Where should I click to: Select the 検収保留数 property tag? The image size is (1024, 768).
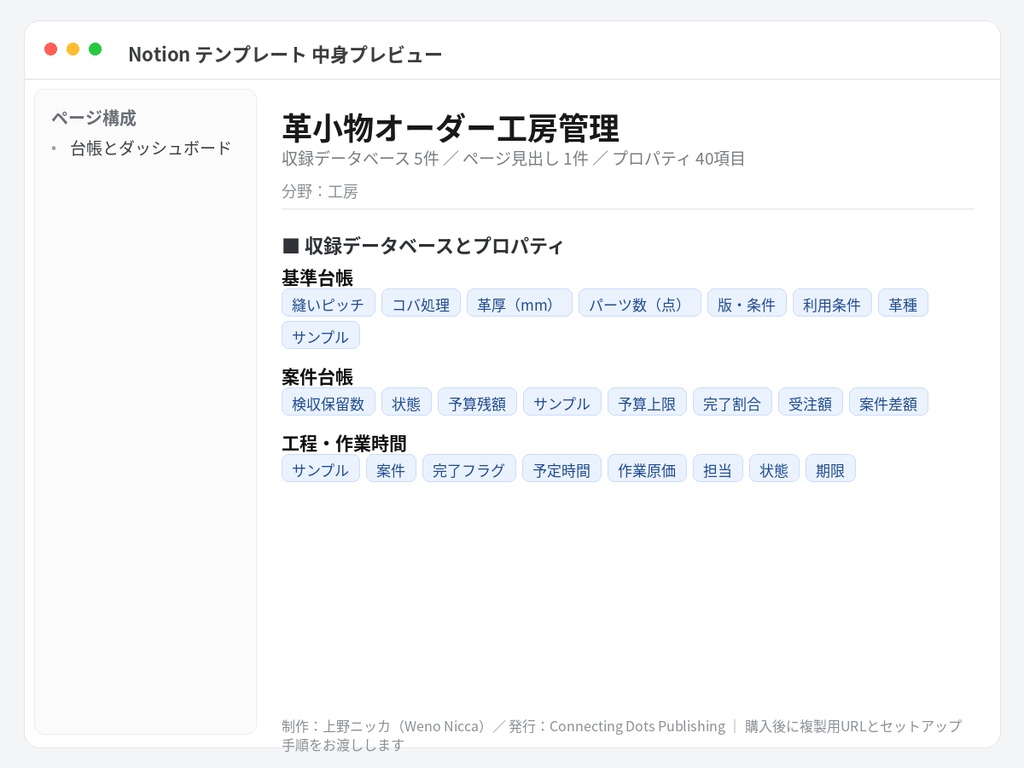[x=328, y=402]
